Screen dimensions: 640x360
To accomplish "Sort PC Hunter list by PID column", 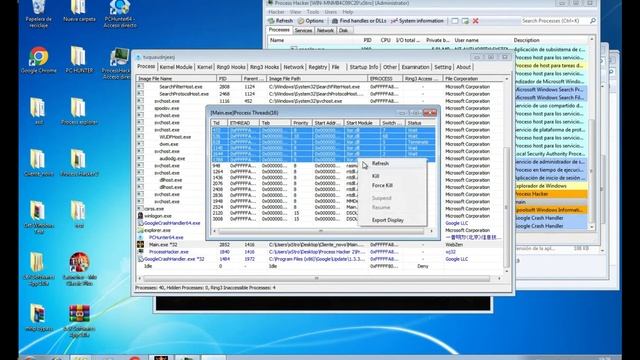I will pos(228,78).
